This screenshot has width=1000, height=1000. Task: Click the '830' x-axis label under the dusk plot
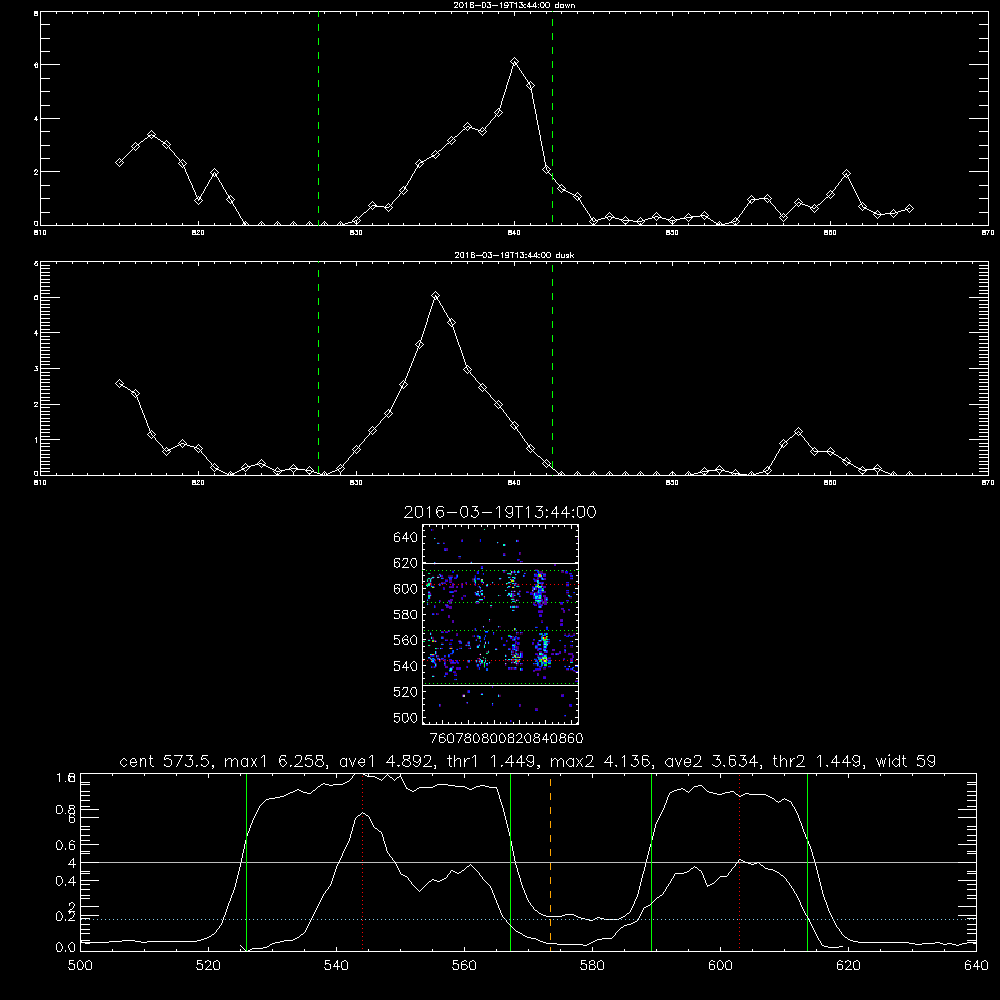click(x=357, y=483)
